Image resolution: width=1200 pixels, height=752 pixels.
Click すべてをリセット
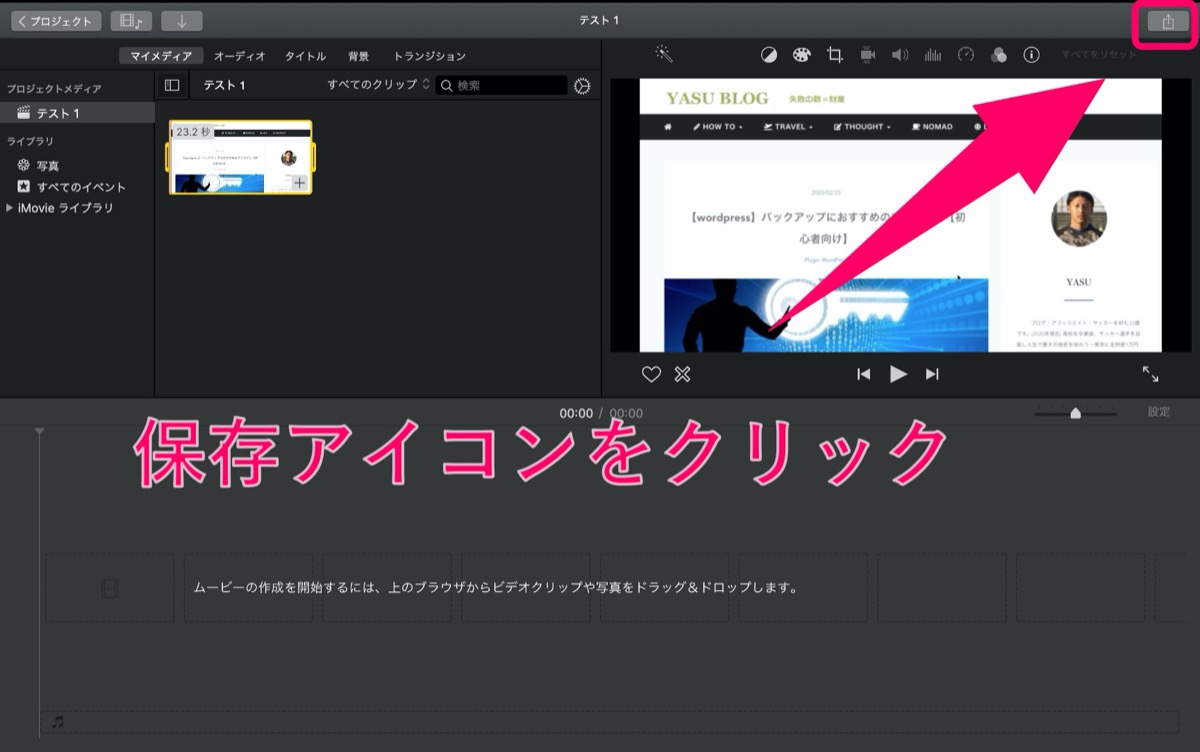point(1098,55)
